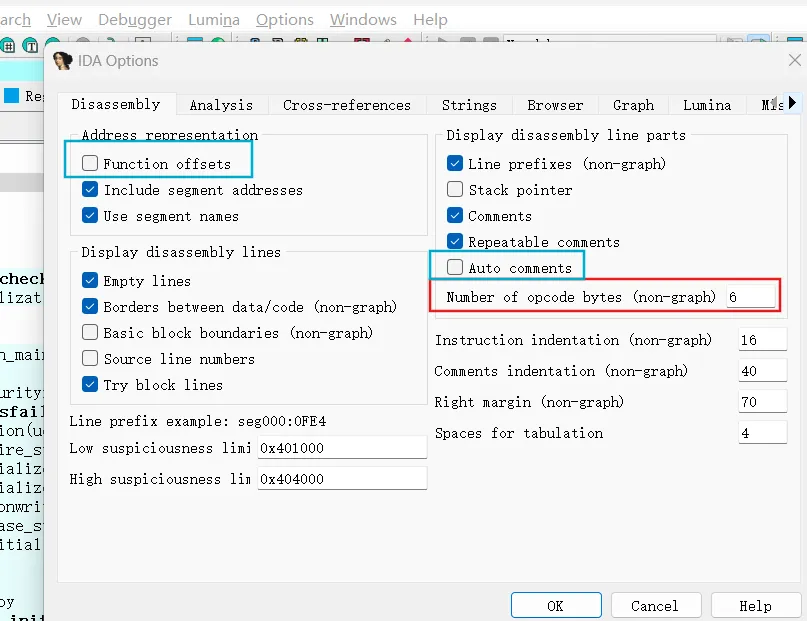Click the IDA Options portrait icon

coord(63,61)
